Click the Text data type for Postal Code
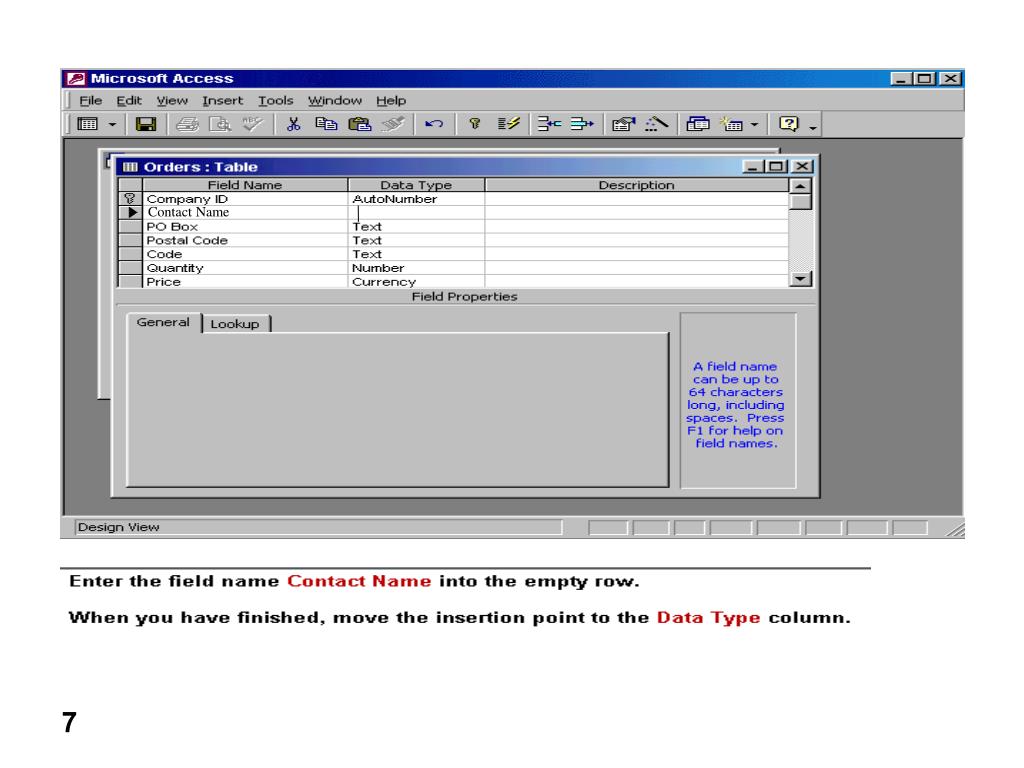 tap(366, 240)
